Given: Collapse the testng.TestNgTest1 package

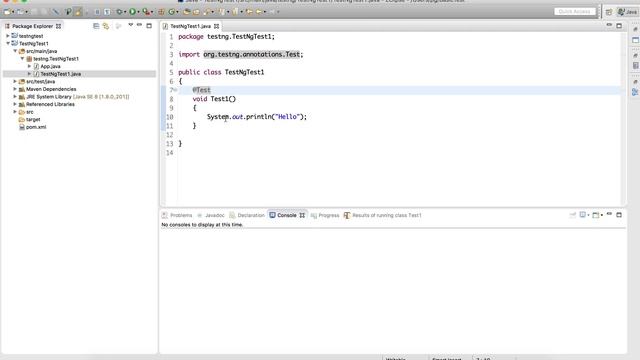Looking at the screenshot, I should 22,58.
